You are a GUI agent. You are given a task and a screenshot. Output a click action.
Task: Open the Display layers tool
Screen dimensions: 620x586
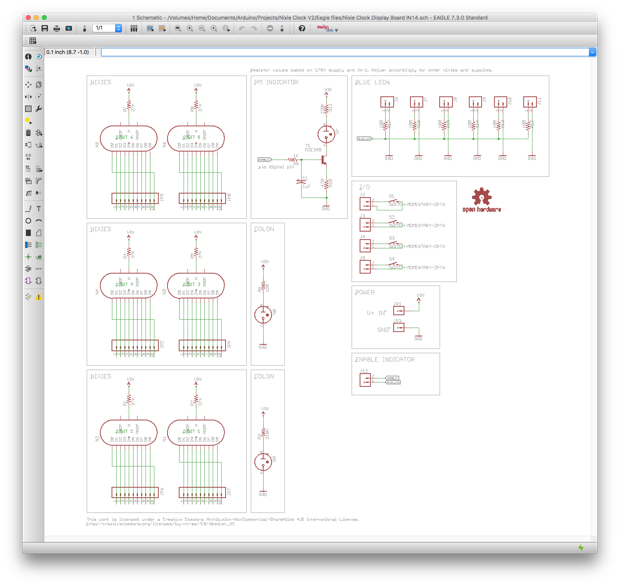pos(28,68)
